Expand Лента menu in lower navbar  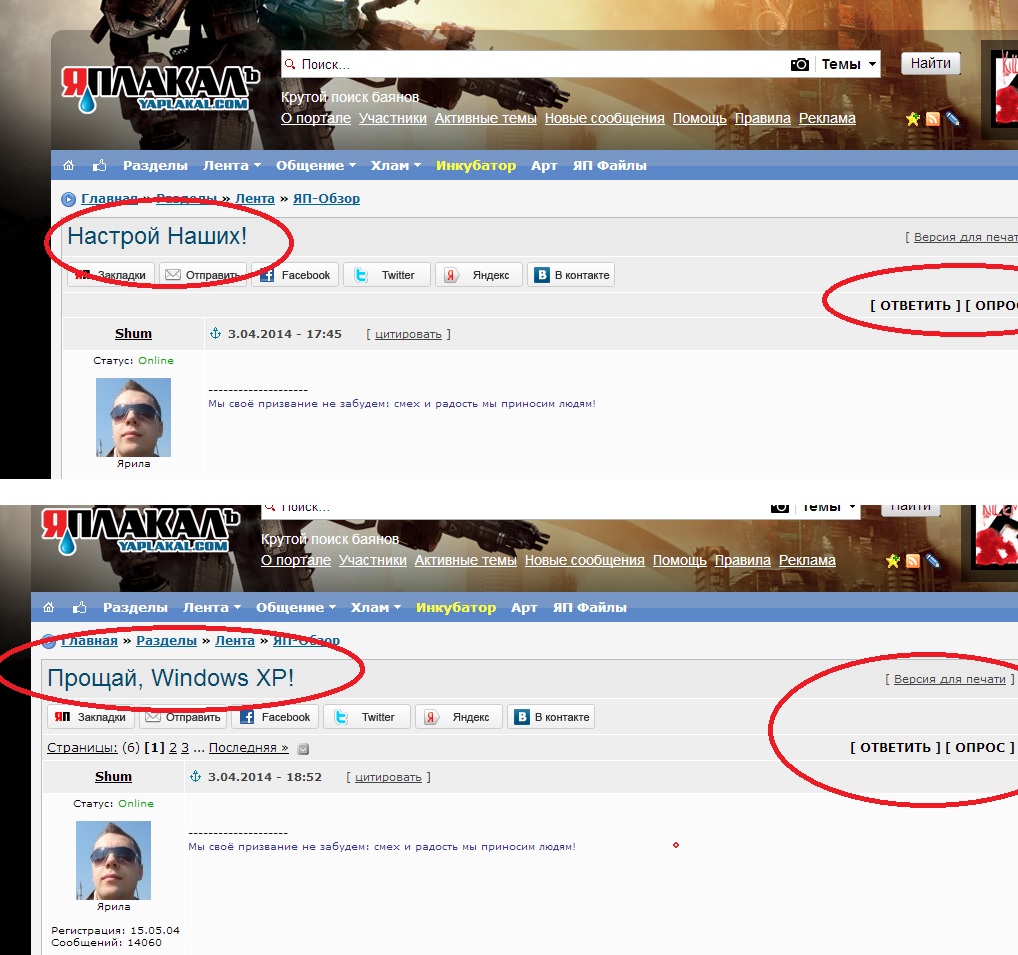pyautogui.click(x=212, y=608)
